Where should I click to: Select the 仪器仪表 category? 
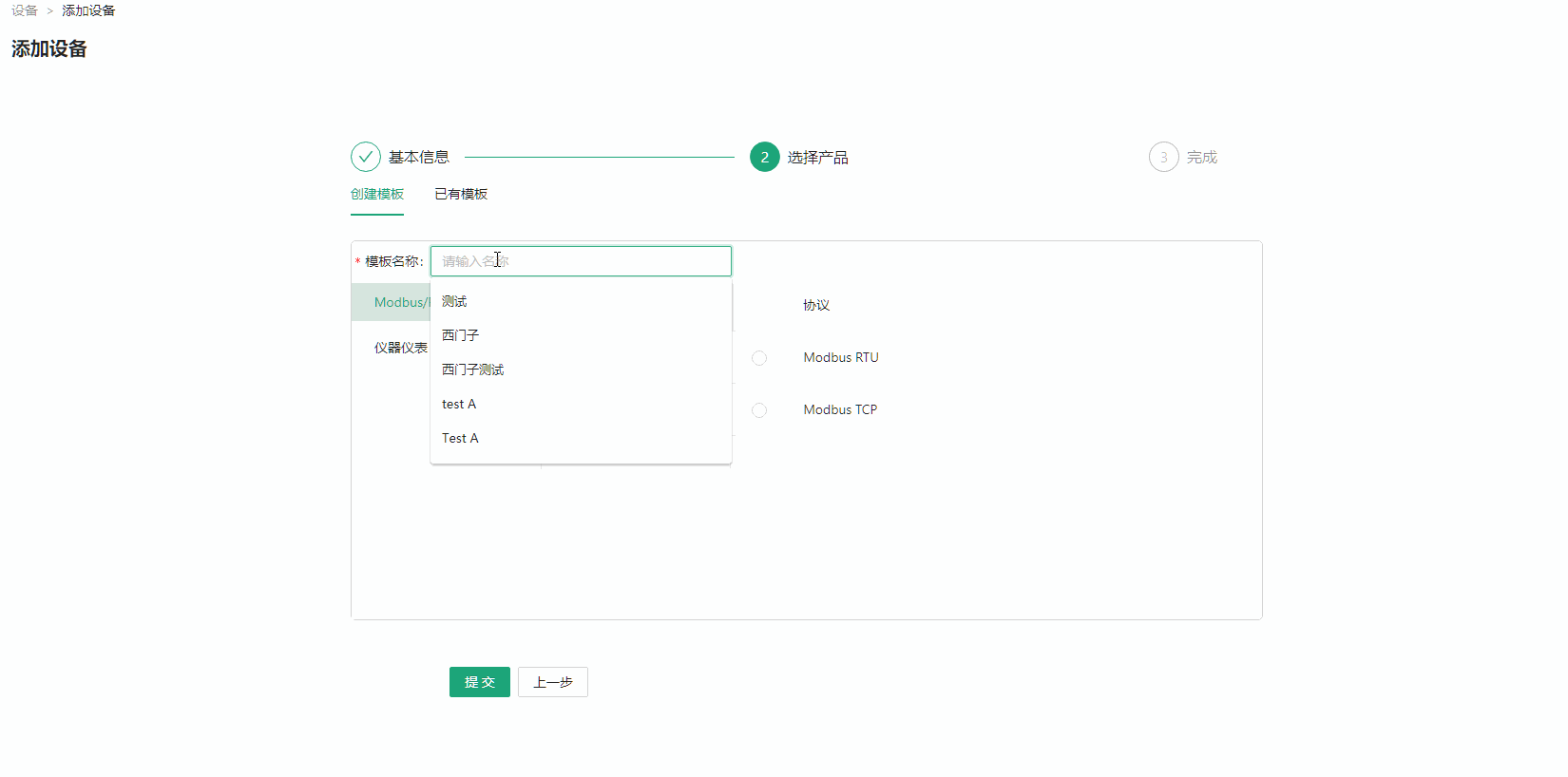400,349
